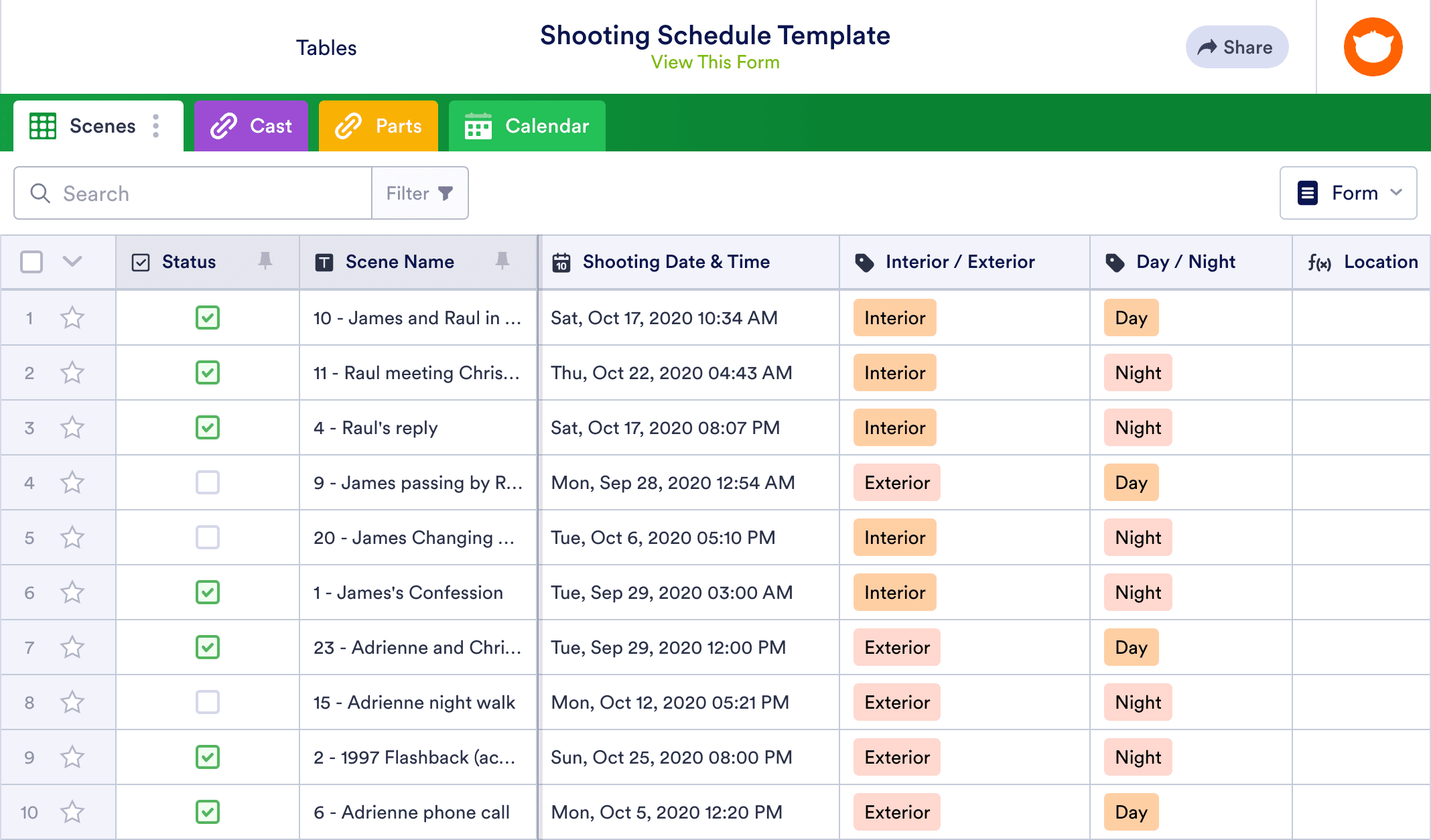Click Day tag for Adrienne phone call
The height and width of the screenshot is (840, 1431).
[1131, 812]
